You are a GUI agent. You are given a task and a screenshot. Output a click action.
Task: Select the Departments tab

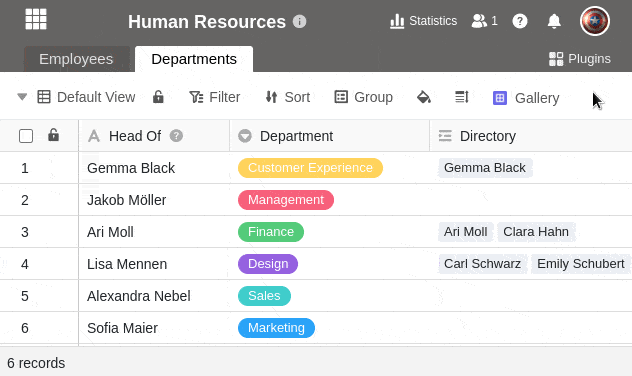pos(194,59)
